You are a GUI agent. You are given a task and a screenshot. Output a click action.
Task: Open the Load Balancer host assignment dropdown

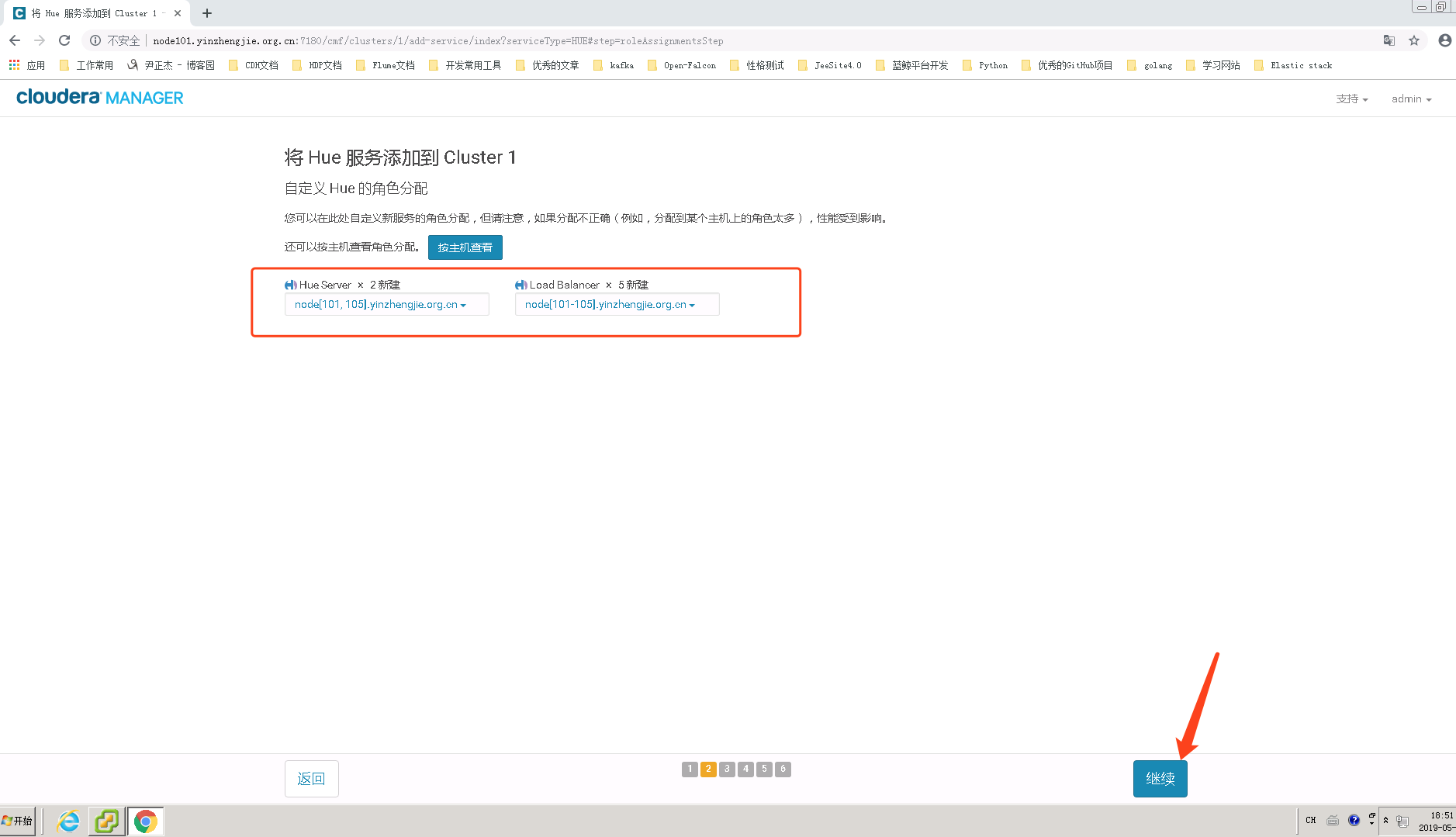(616, 304)
